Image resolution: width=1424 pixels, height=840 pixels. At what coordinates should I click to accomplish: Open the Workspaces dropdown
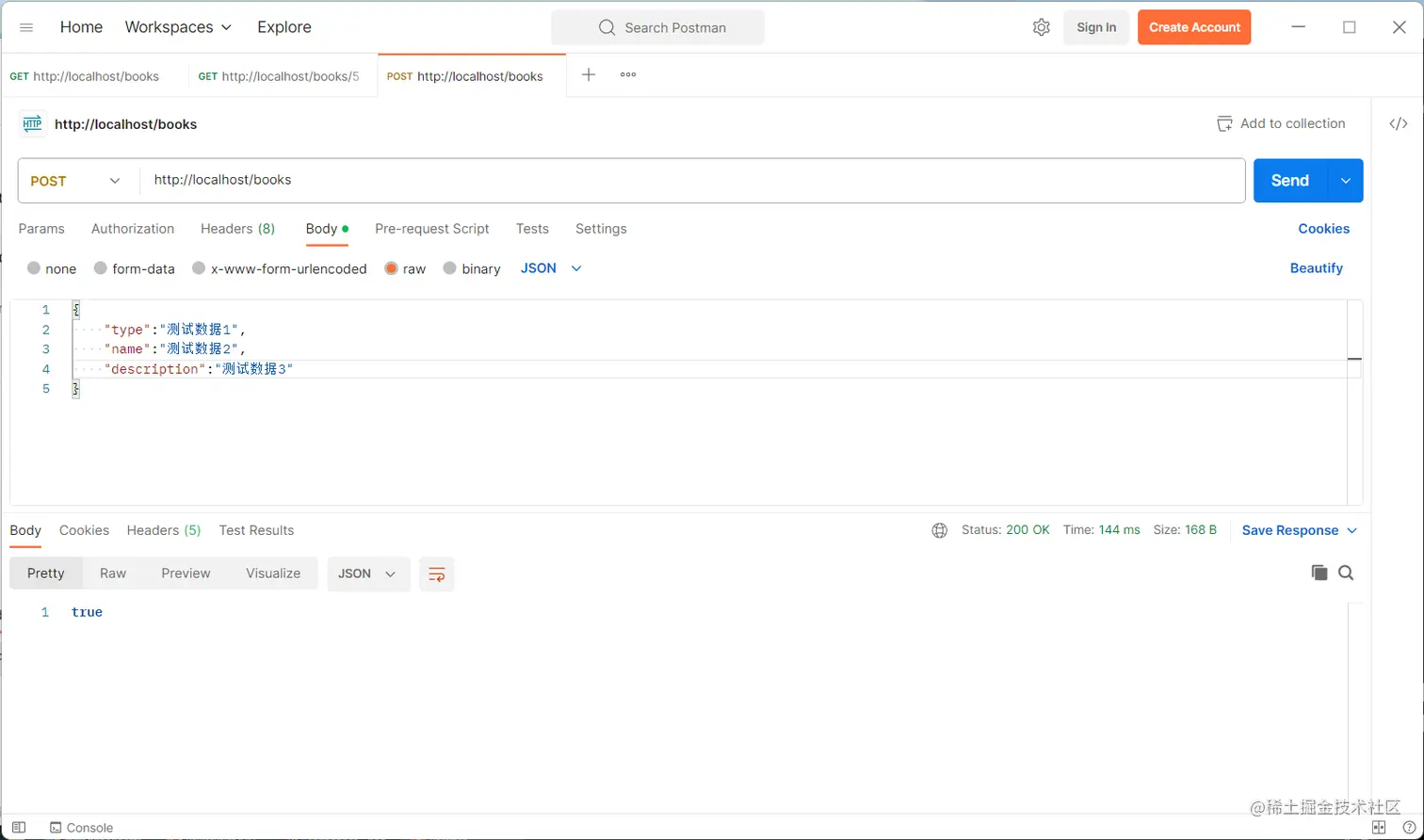point(178,27)
